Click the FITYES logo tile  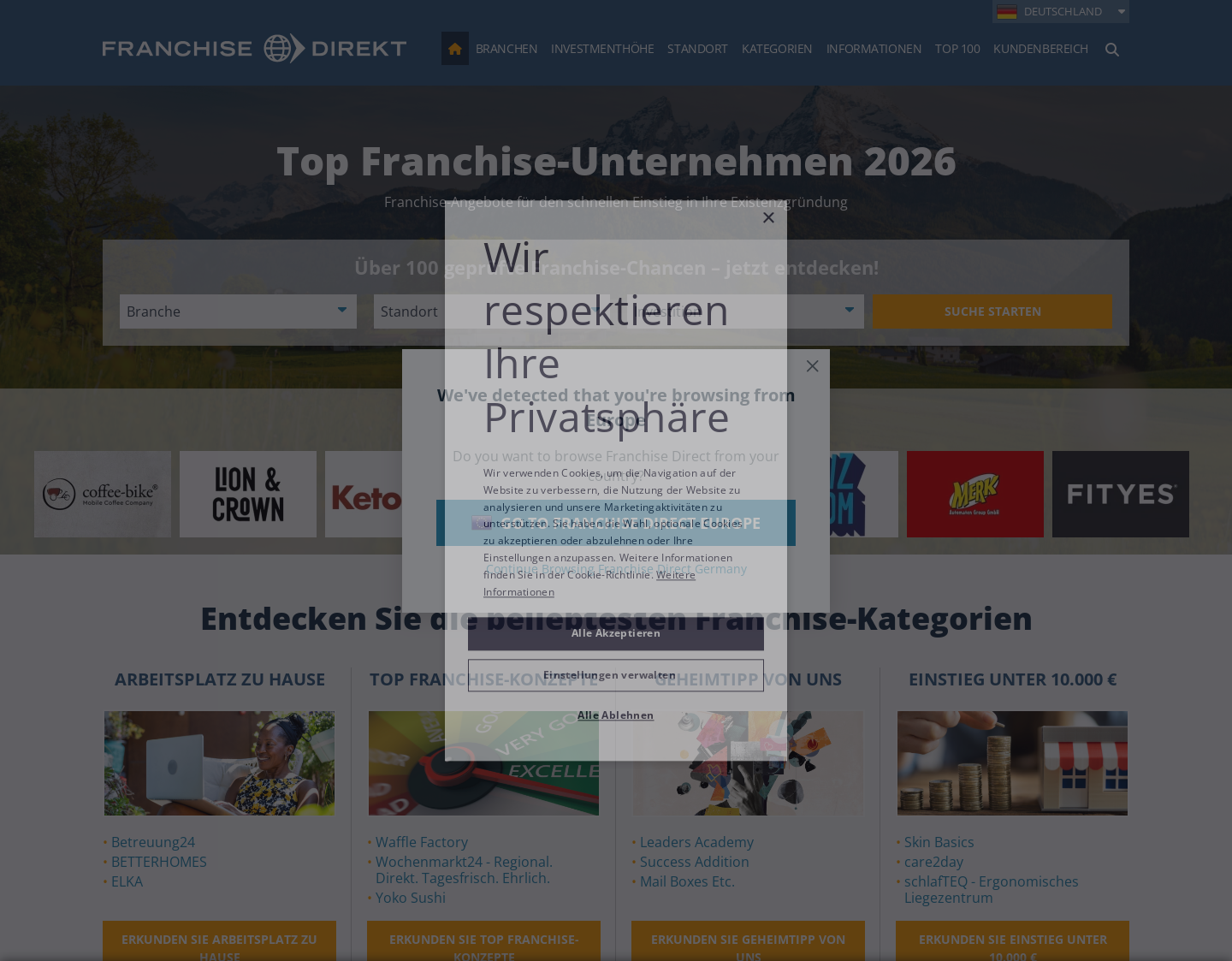point(1121,494)
